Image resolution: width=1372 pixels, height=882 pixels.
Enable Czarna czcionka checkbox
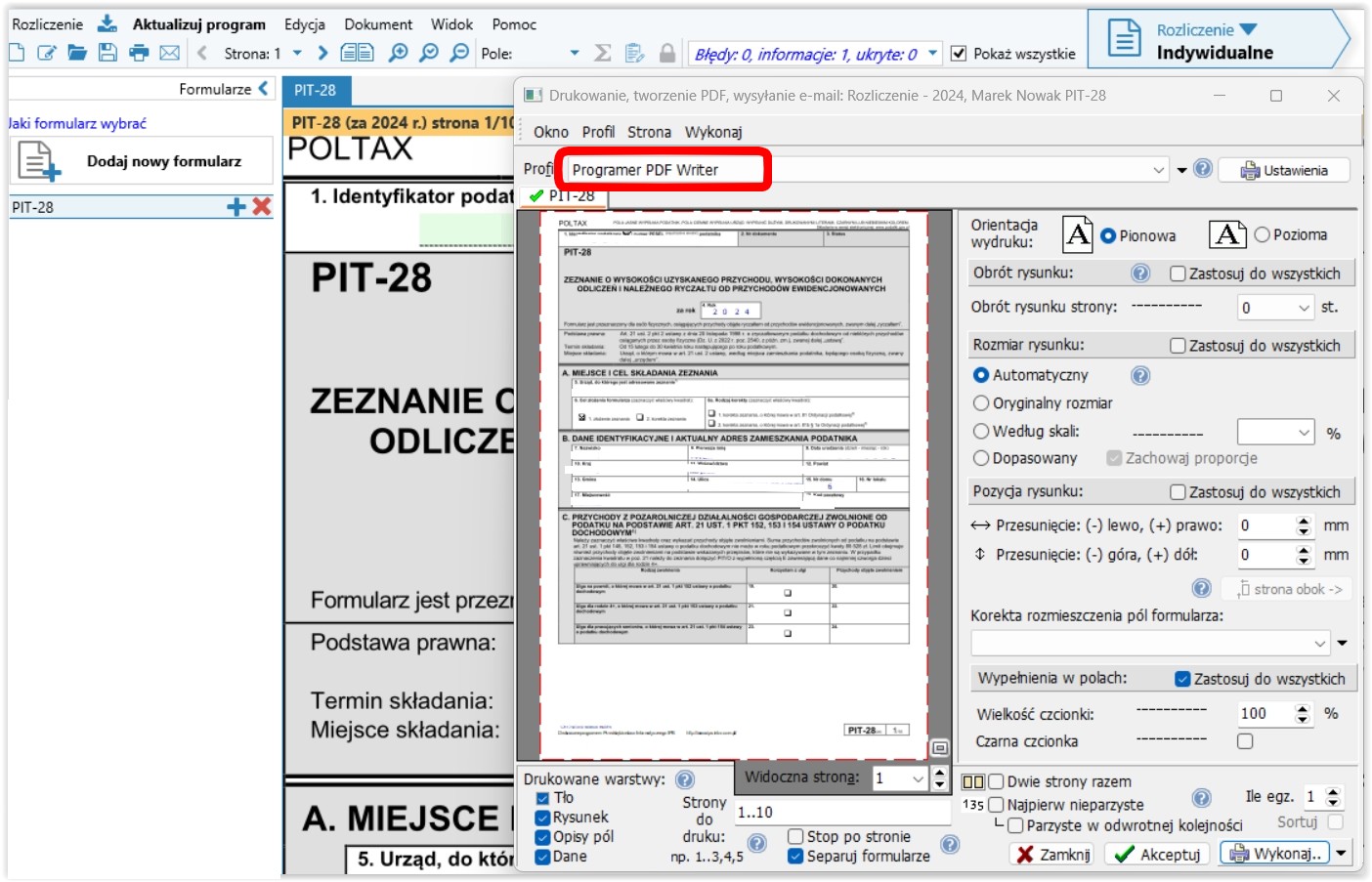coord(1245,741)
